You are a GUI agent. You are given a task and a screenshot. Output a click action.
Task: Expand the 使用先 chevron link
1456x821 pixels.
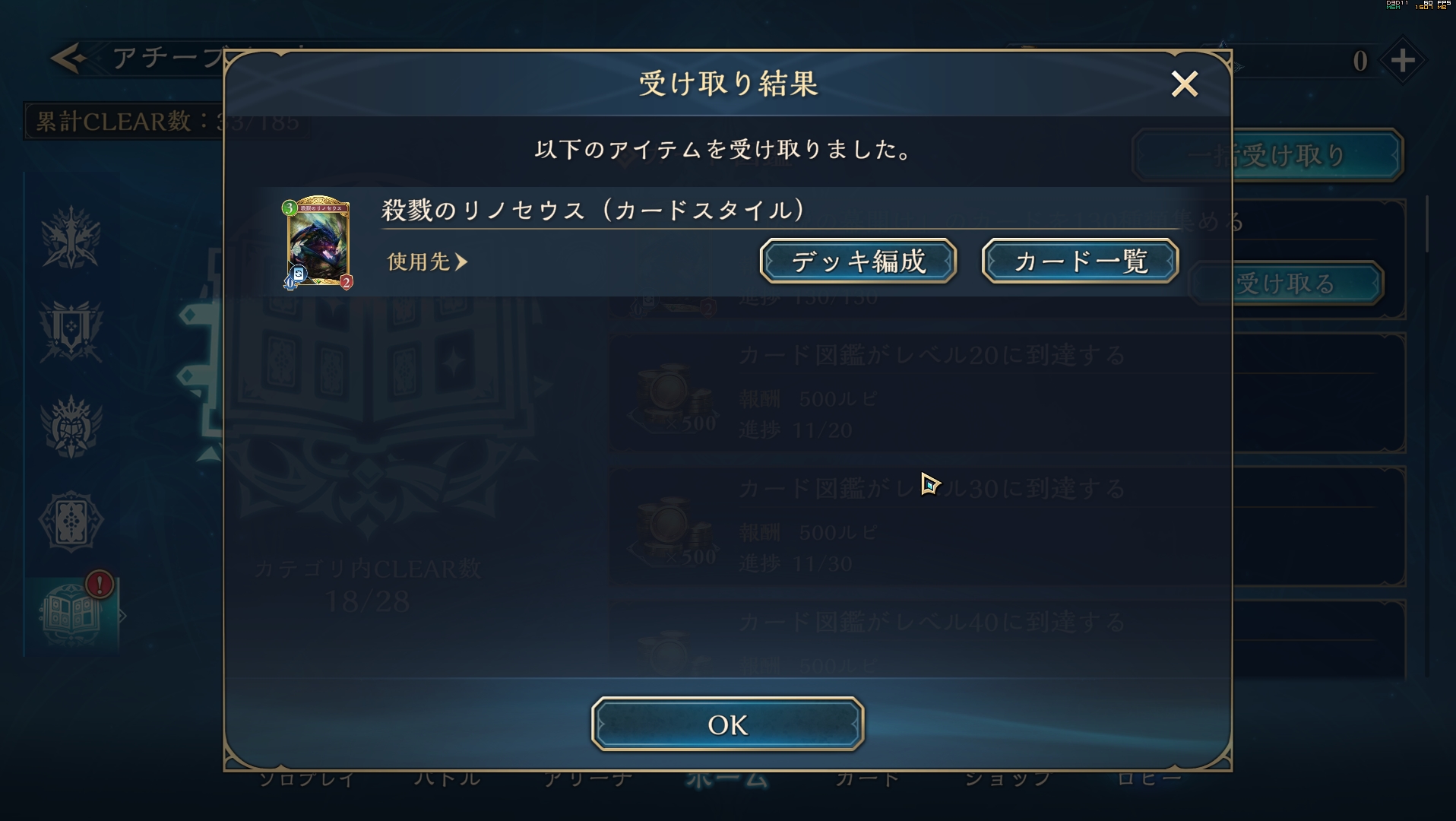pyautogui.click(x=427, y=262)
